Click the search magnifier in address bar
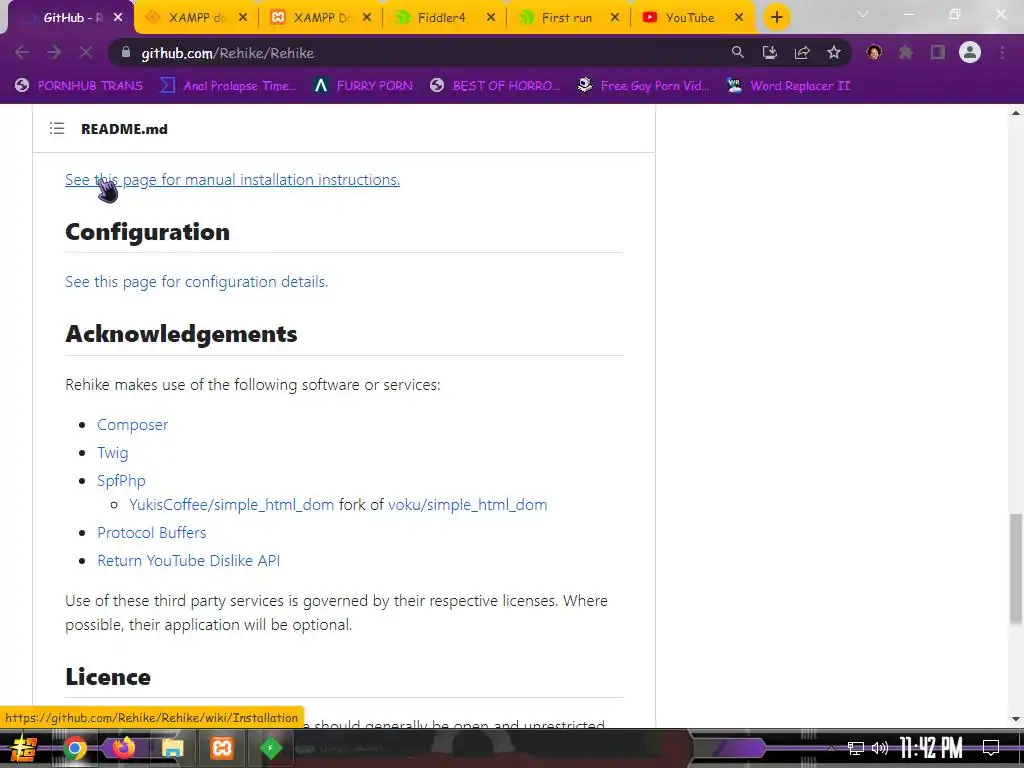Screen dimensions: 1024x768 (737, 52)
